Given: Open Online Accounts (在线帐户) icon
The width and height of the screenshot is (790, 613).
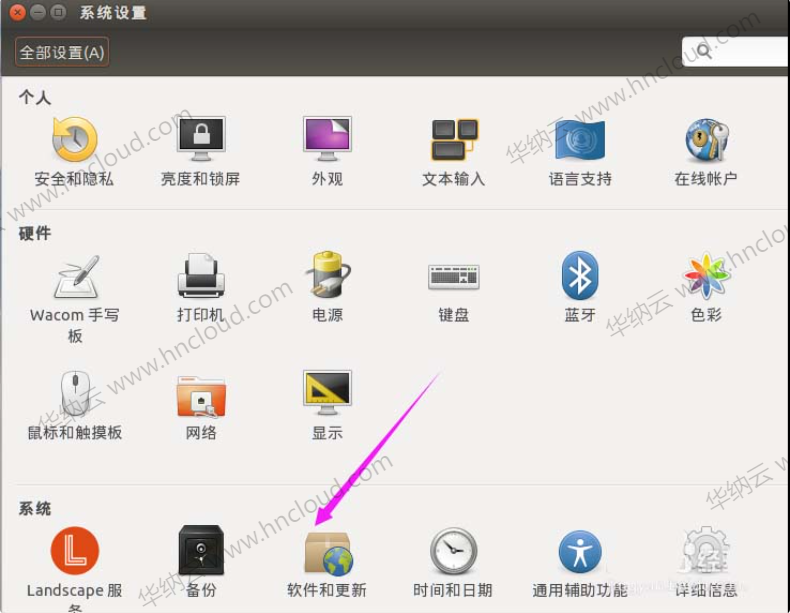Looking at the screenshot, I should 706,140.
